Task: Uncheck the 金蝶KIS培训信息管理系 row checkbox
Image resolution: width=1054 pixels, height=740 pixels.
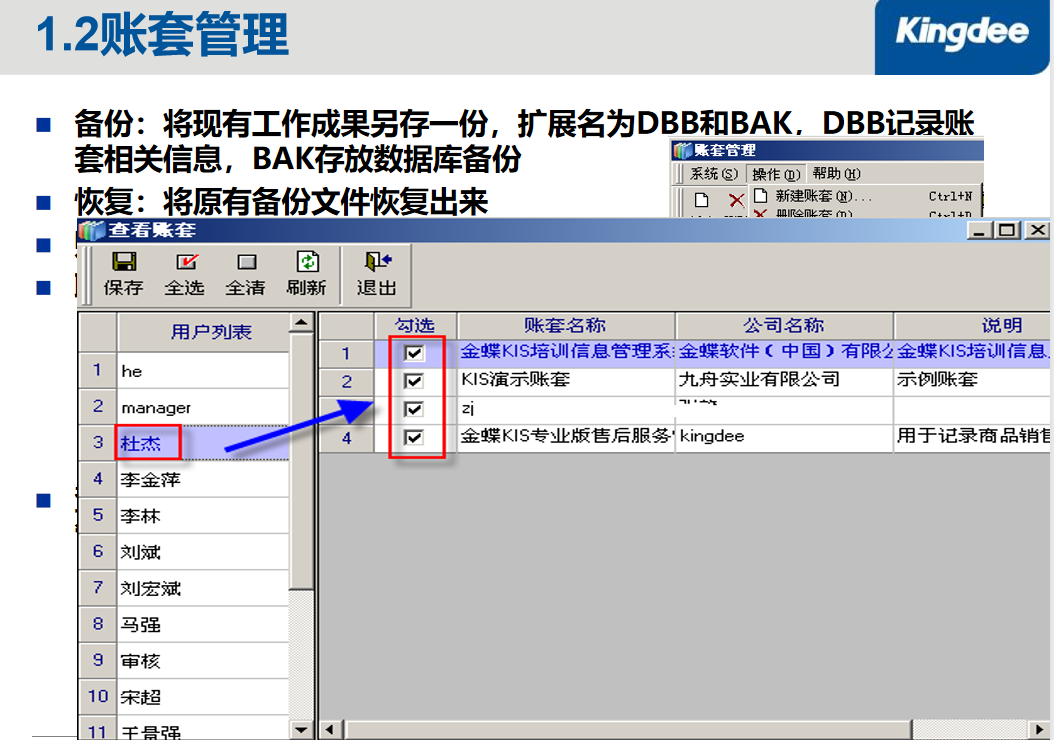Action: (x=414, y=353)
